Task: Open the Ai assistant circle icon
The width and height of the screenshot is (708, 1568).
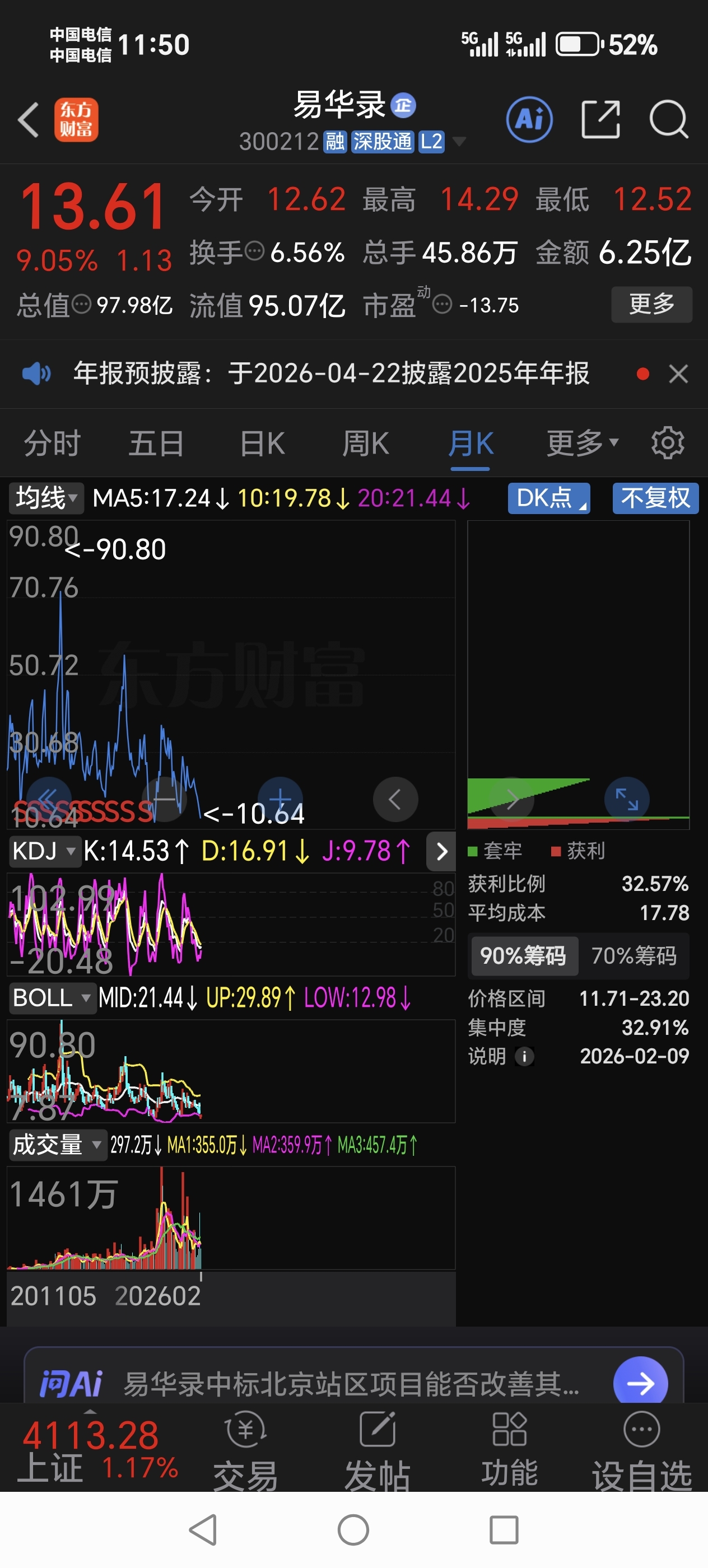Action: pyautogui.click(x=530, y=120)
